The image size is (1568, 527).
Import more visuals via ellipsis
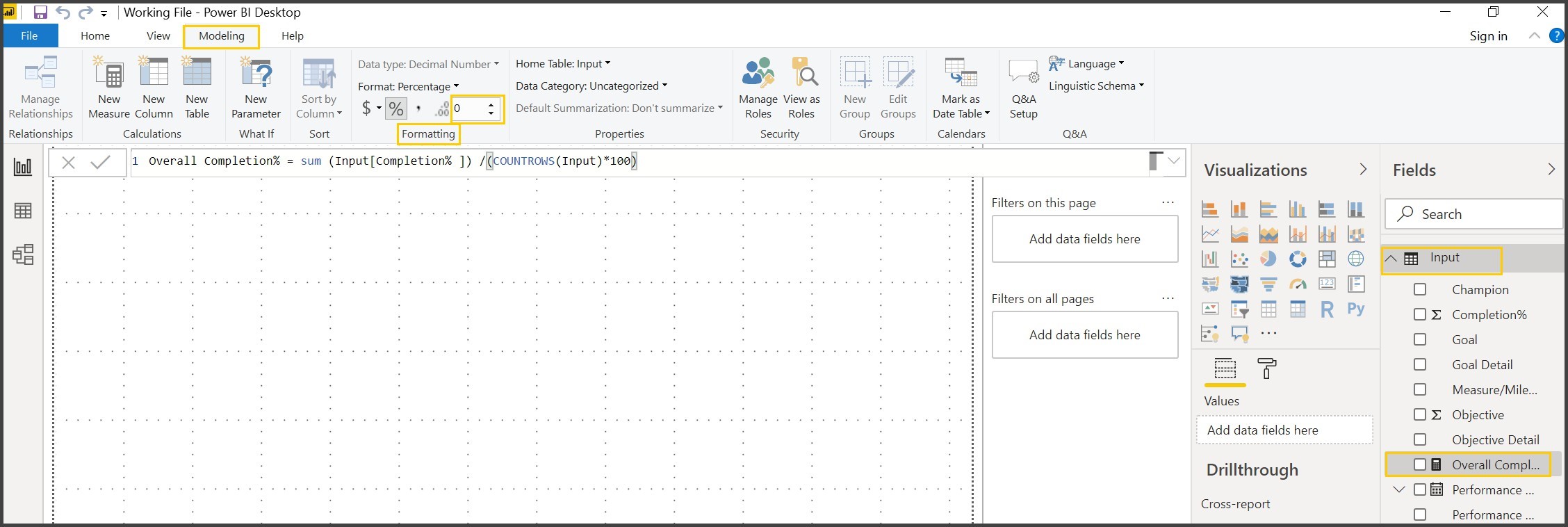(x=1268, y=333)
